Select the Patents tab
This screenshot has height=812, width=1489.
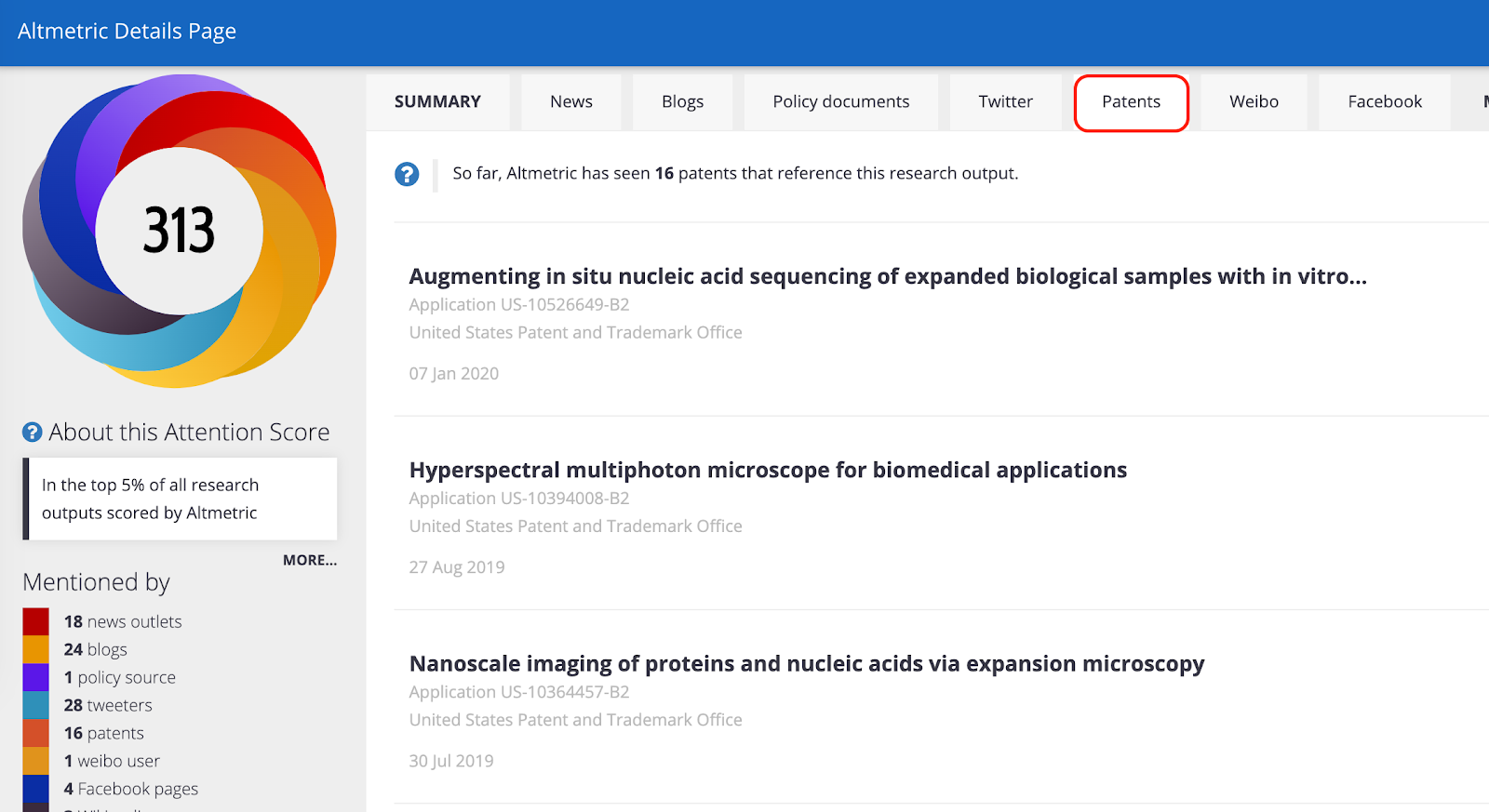click(1131, 102)
